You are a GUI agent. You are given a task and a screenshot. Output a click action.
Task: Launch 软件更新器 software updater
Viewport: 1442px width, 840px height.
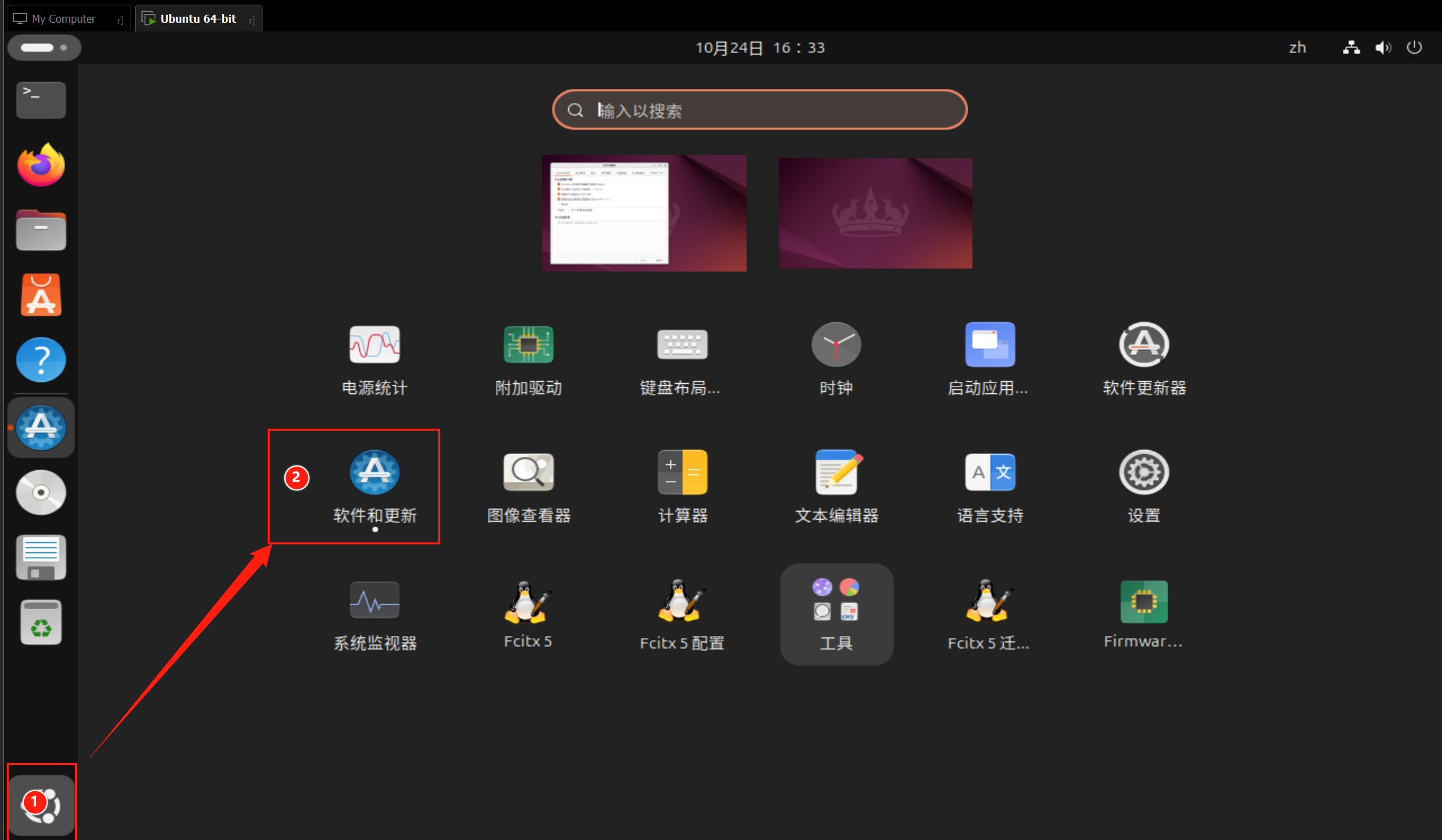[1144, 345]
